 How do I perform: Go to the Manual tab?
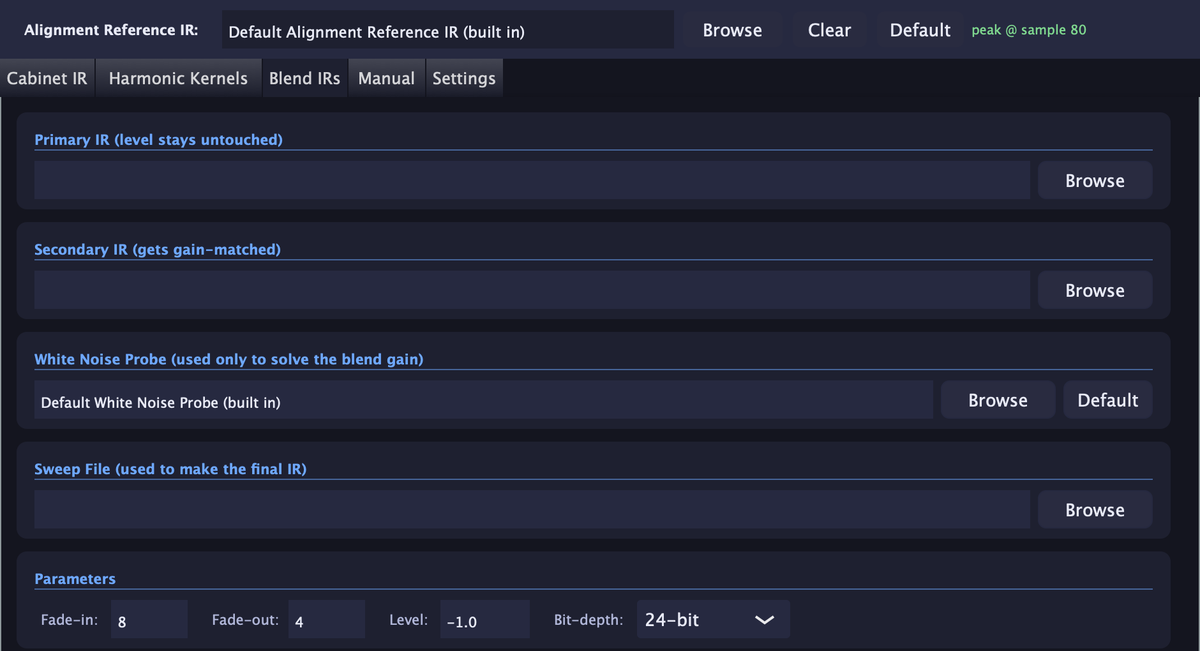(386, 78)
